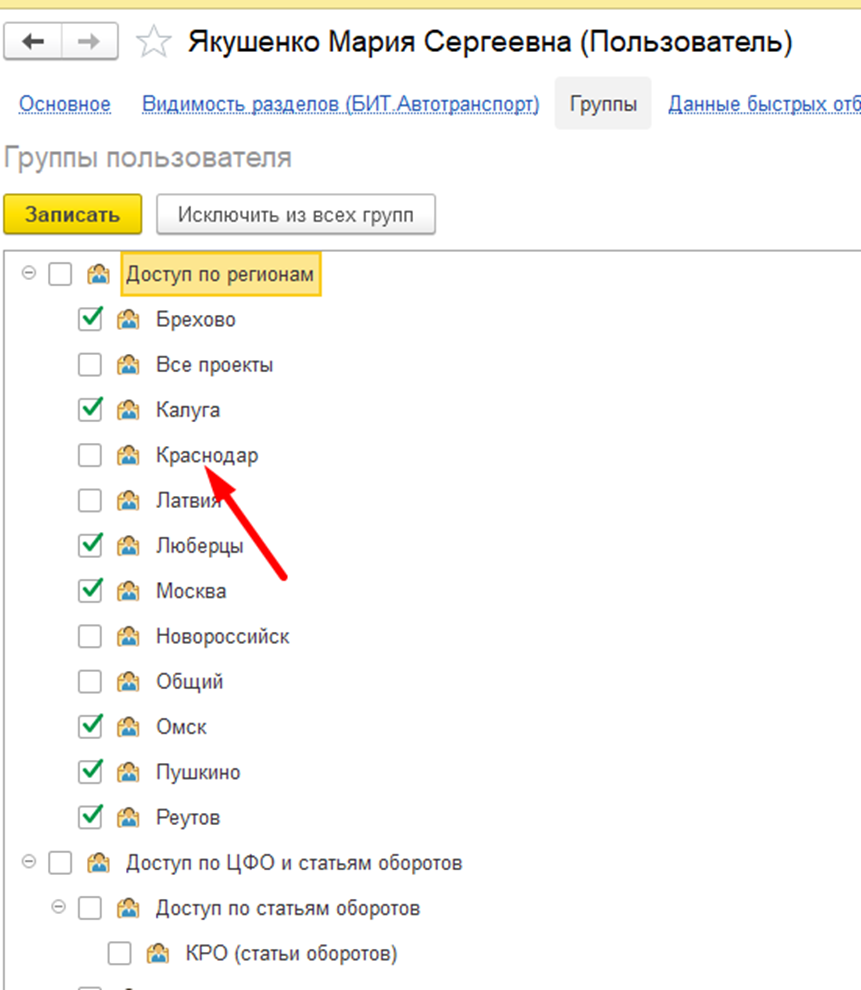Collapse the Доступ по регионам tree node

click(x=29, y=273)
